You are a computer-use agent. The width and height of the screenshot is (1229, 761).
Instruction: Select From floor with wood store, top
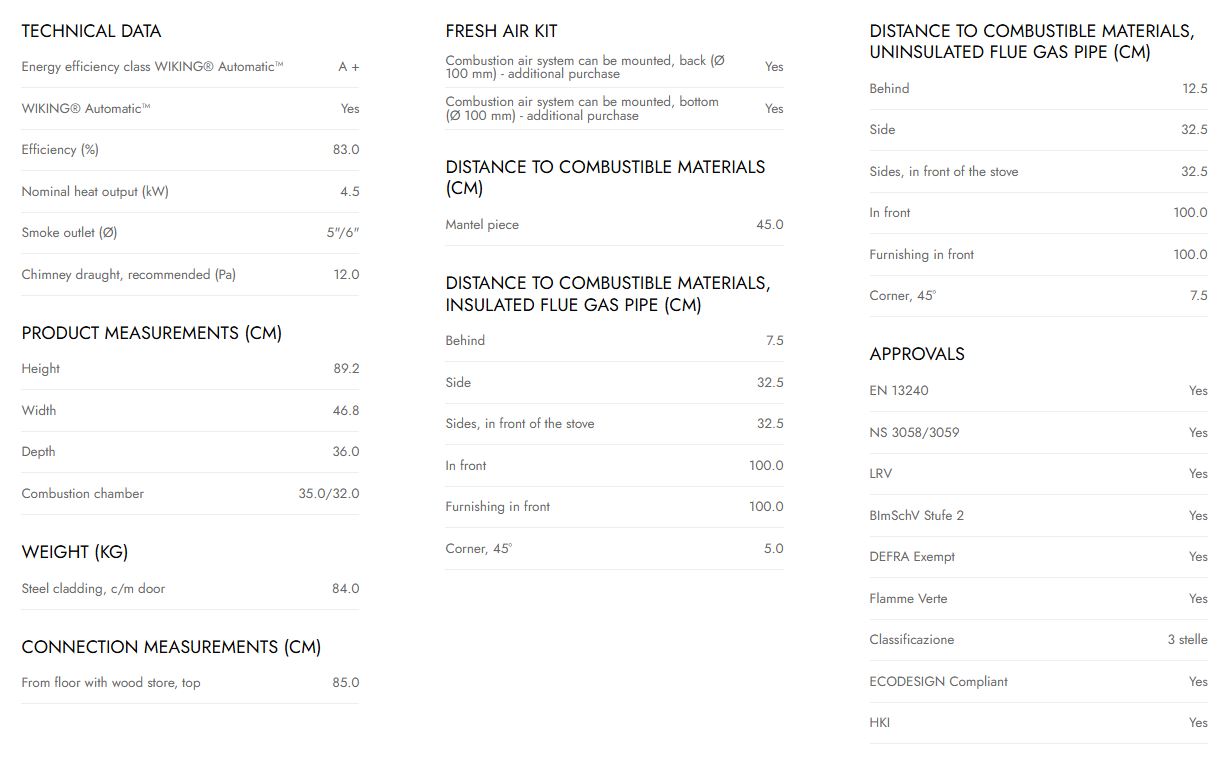pyautogui.click(x=110, y=683)
